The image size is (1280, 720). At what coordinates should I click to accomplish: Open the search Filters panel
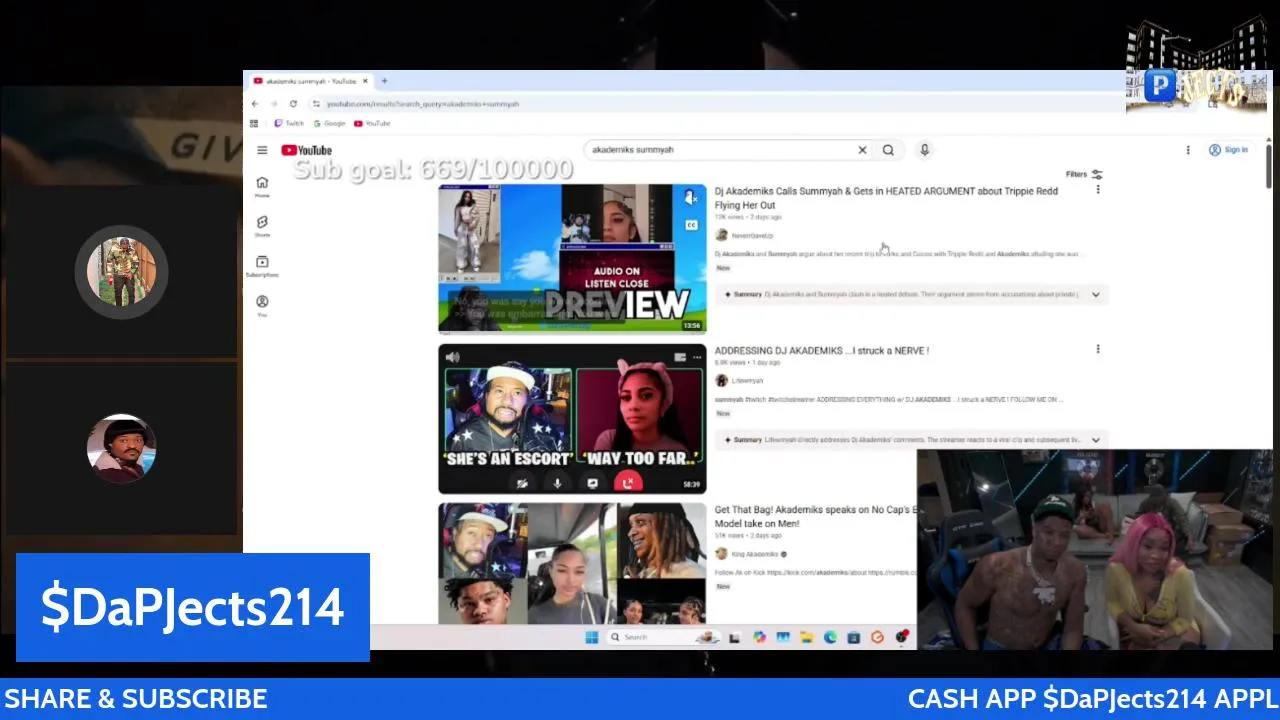click(1084, 174)
